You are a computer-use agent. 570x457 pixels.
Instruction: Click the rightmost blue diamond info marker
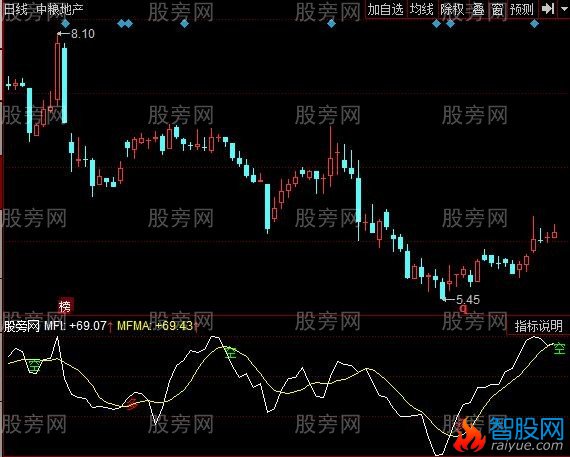[x=534, y=24]
